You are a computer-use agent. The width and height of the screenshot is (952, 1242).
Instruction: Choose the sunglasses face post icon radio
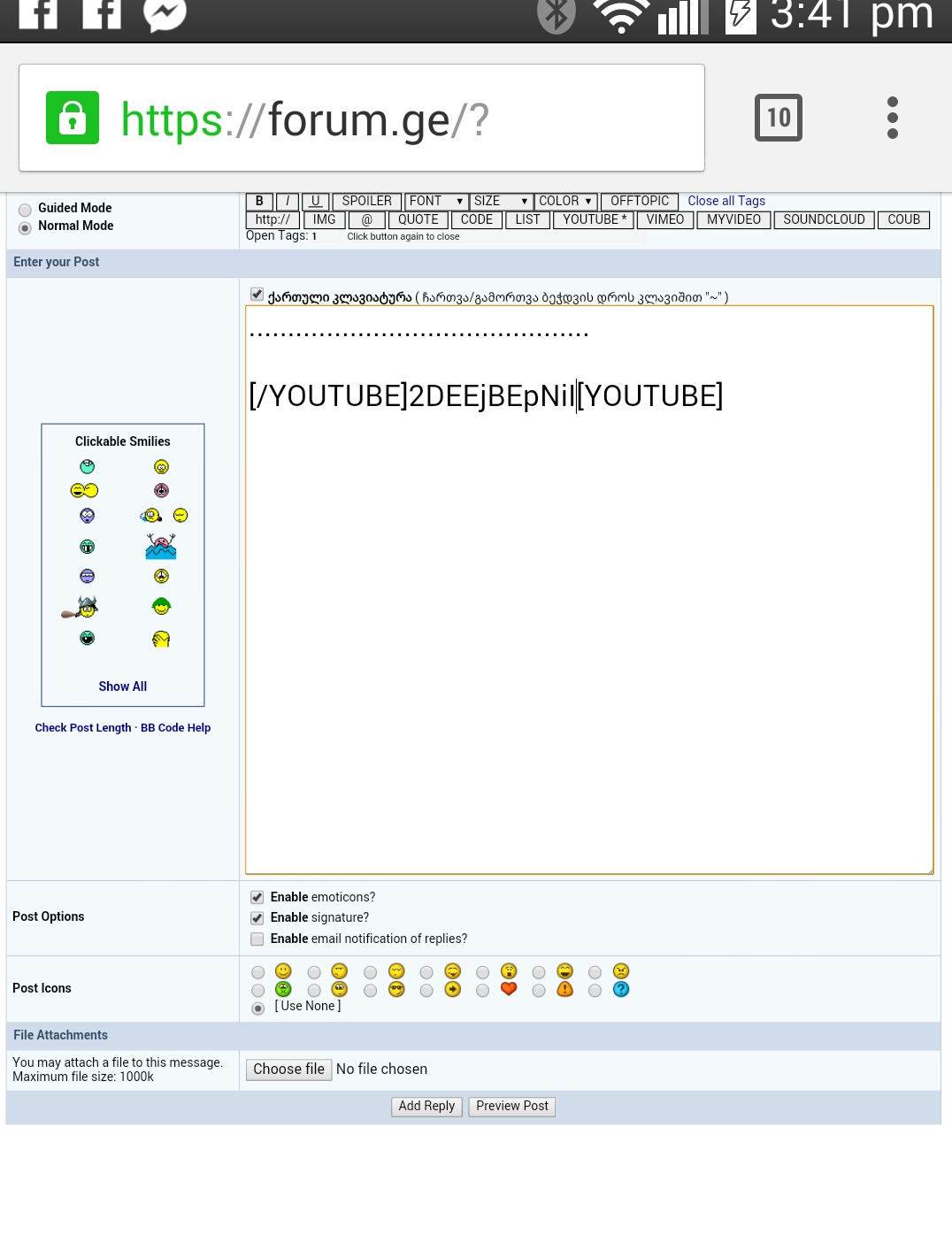pos(370,991)
